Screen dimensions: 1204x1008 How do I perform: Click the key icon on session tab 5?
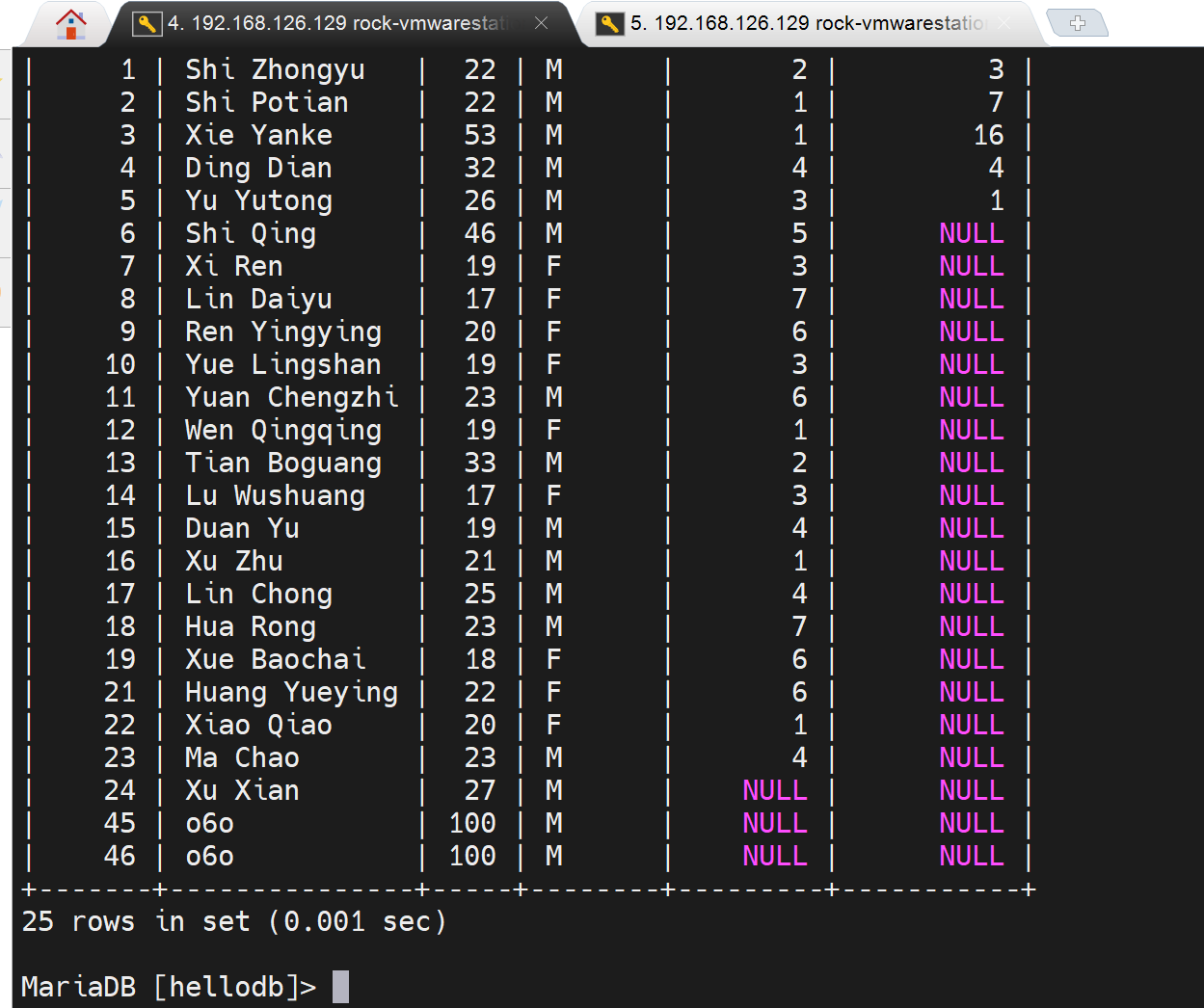point(609,23)
